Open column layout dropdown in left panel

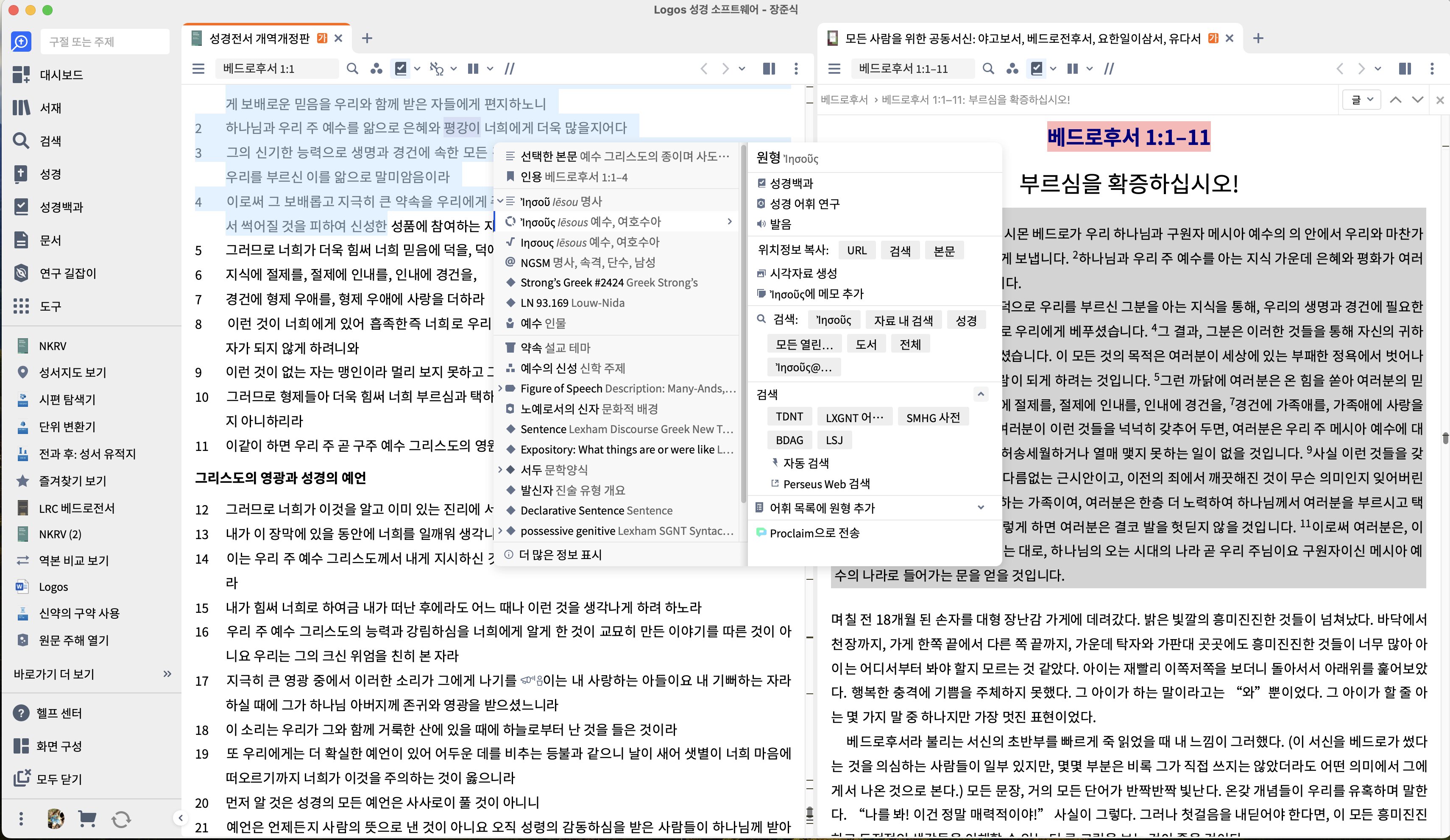490,69
